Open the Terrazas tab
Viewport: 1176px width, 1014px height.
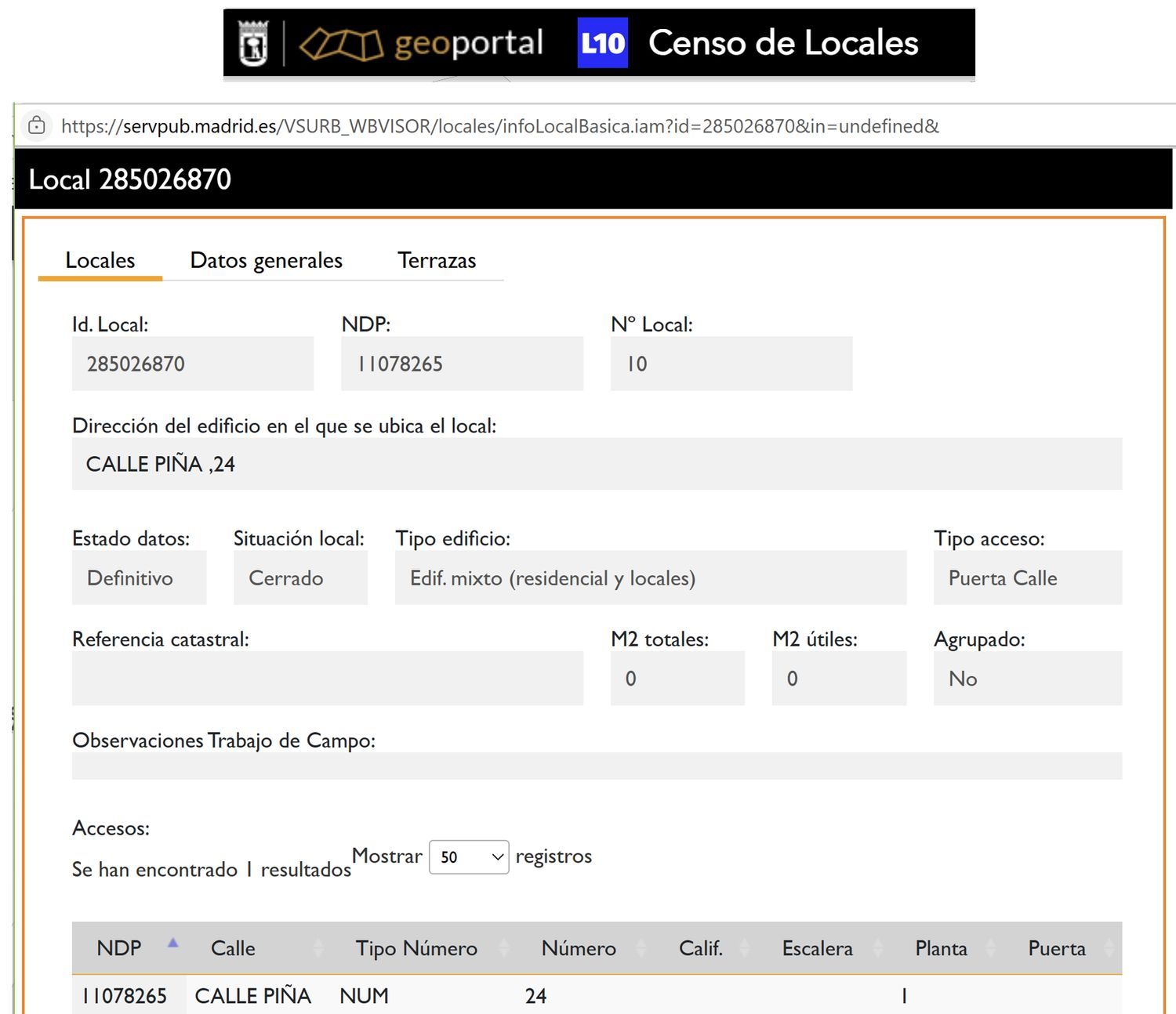coord(437,260)
